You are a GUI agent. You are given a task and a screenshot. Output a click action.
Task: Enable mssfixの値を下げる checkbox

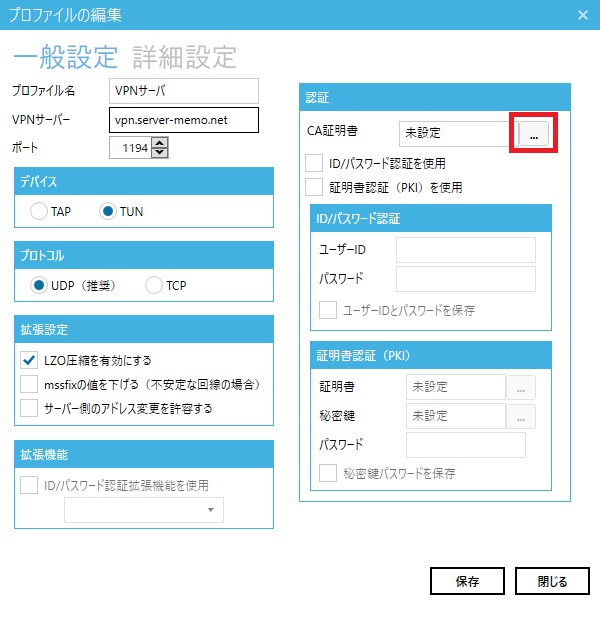29,384
